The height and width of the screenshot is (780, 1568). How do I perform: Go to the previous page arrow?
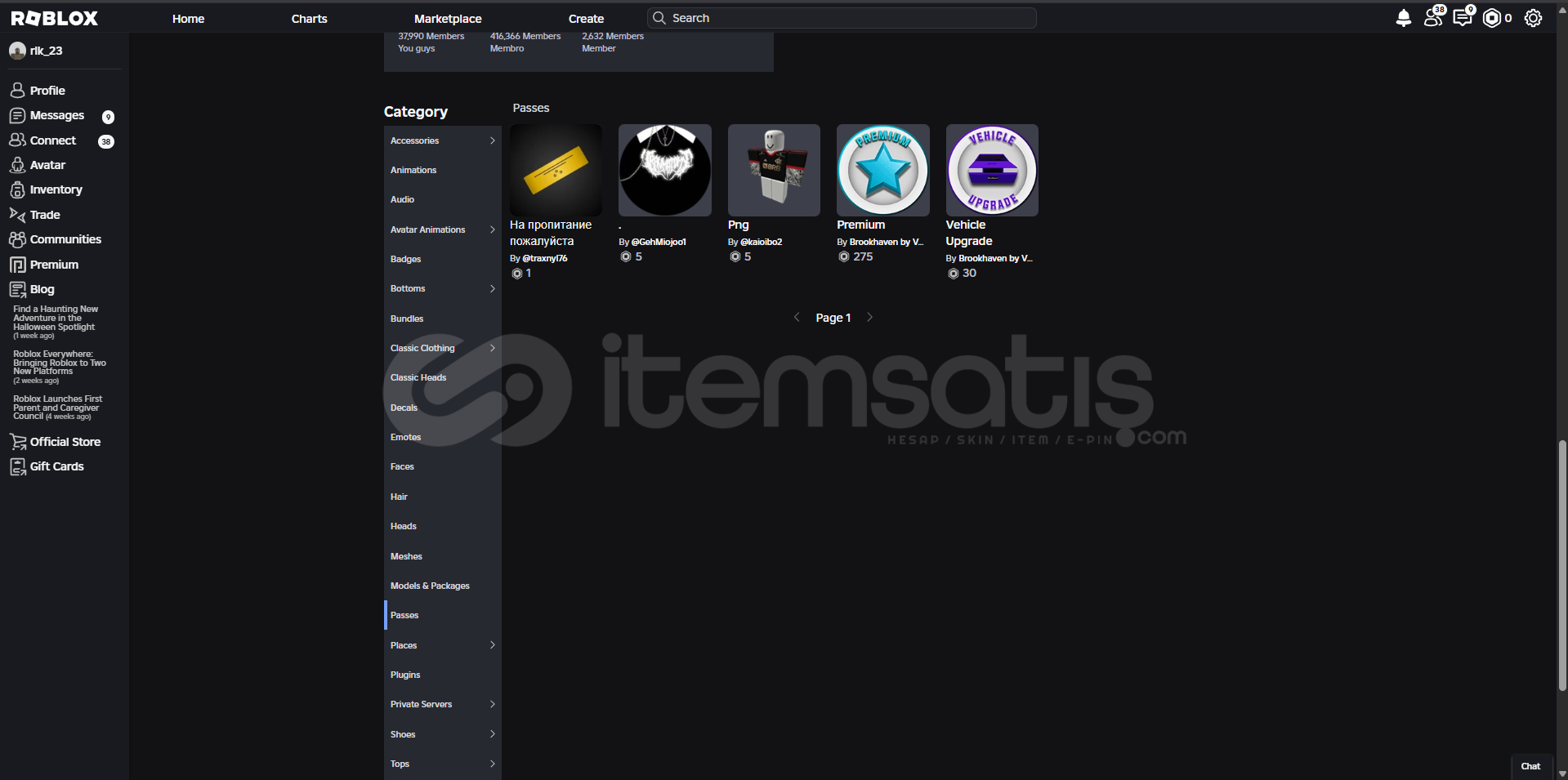click(x=797, y=318)
